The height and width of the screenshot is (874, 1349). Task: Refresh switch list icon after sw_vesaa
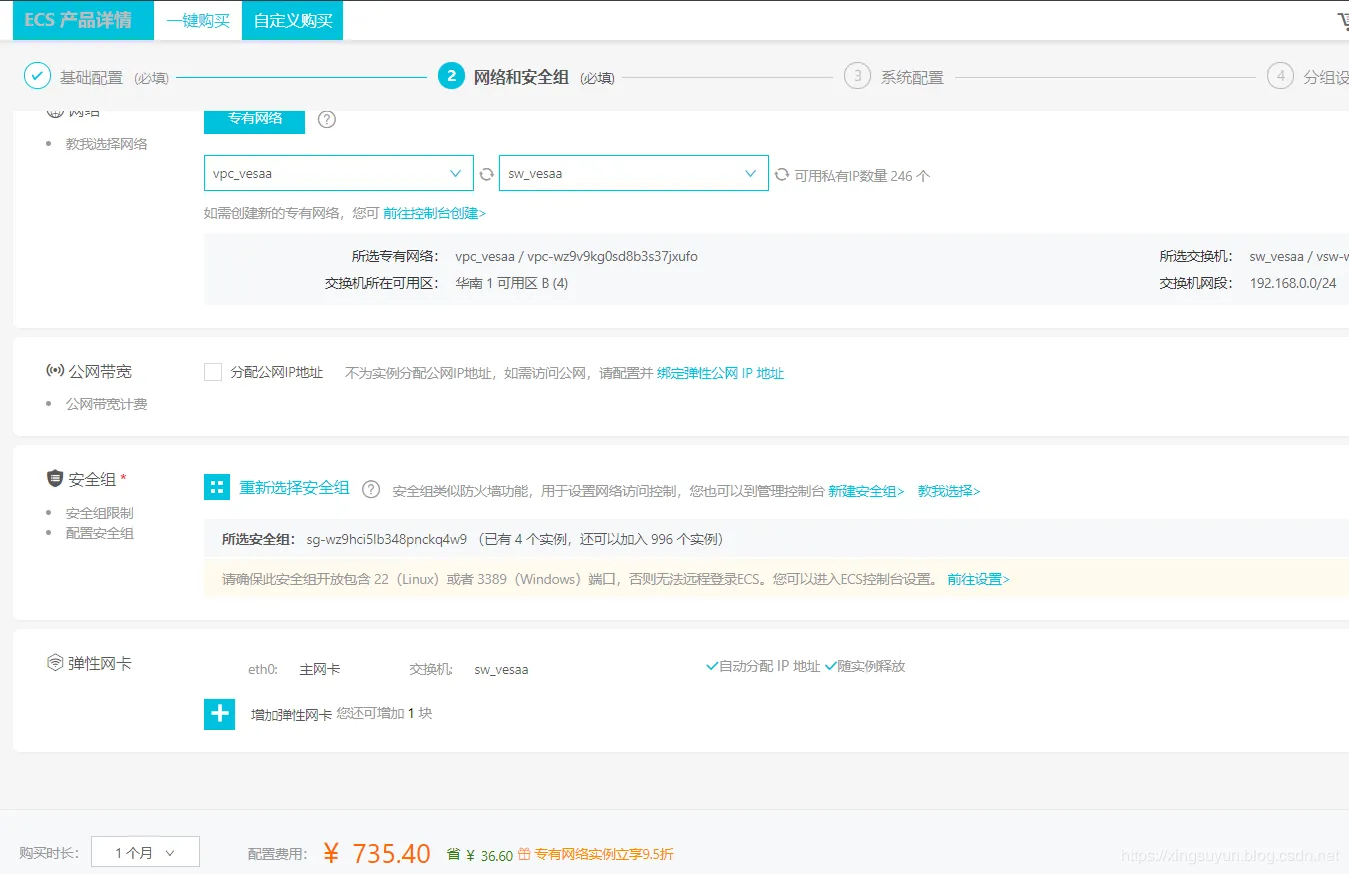click(782, 174)
